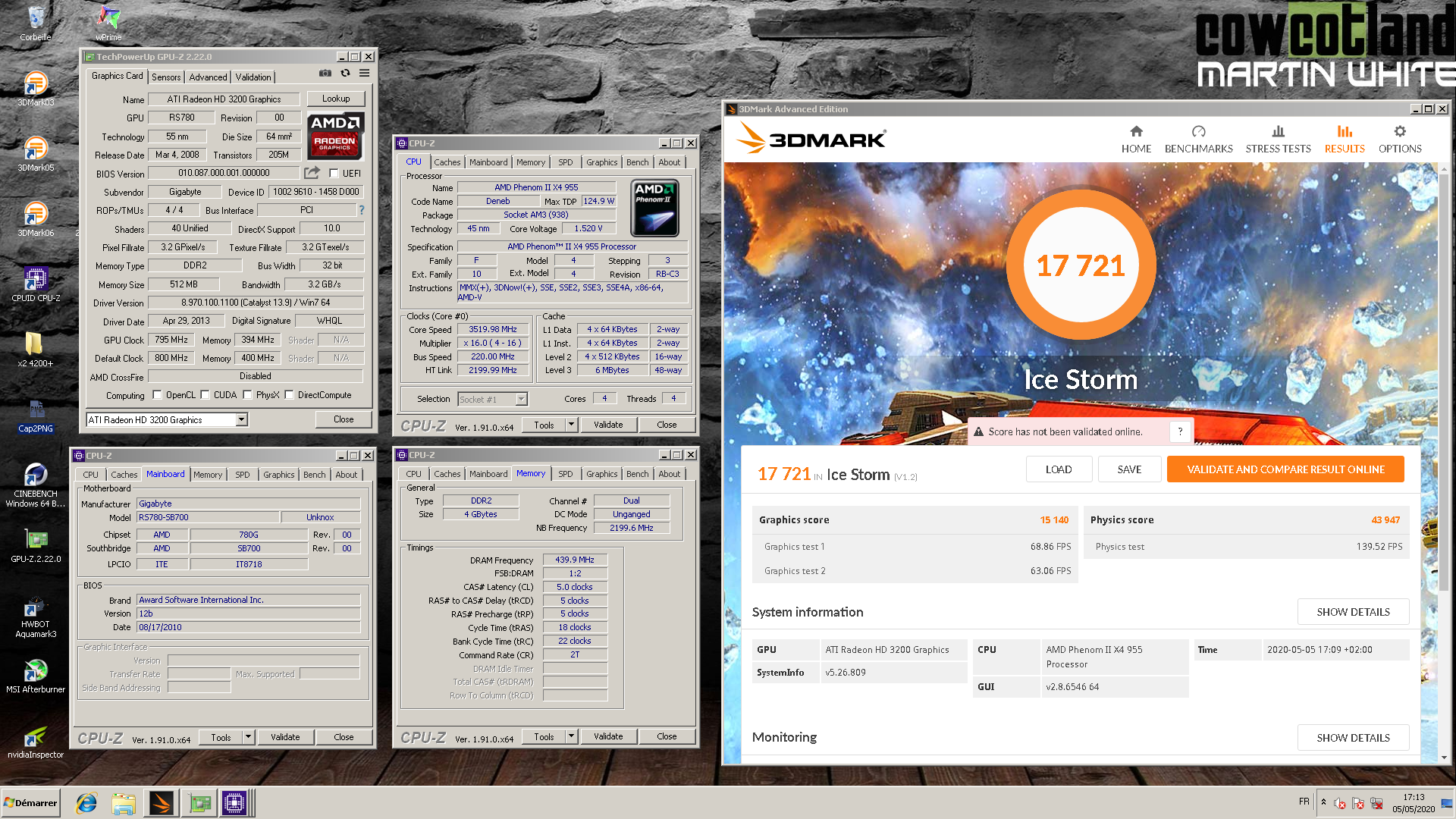Click the 3DMark LOAD button
The height and width of the screenshot is (819, 1456).
(1059, 469)
